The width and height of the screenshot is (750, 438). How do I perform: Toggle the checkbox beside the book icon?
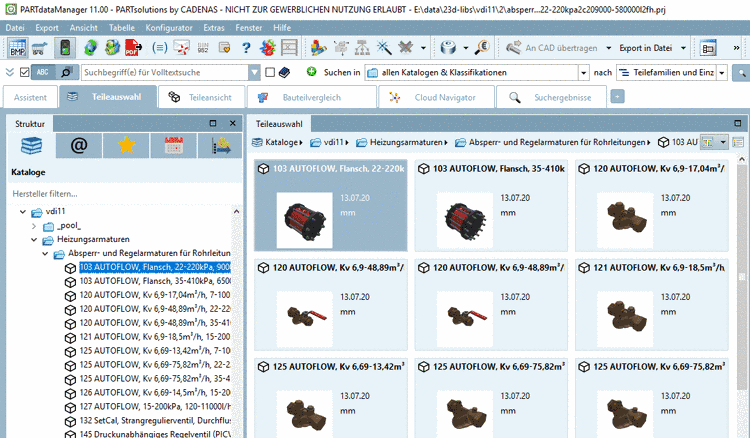coord(270,72)
